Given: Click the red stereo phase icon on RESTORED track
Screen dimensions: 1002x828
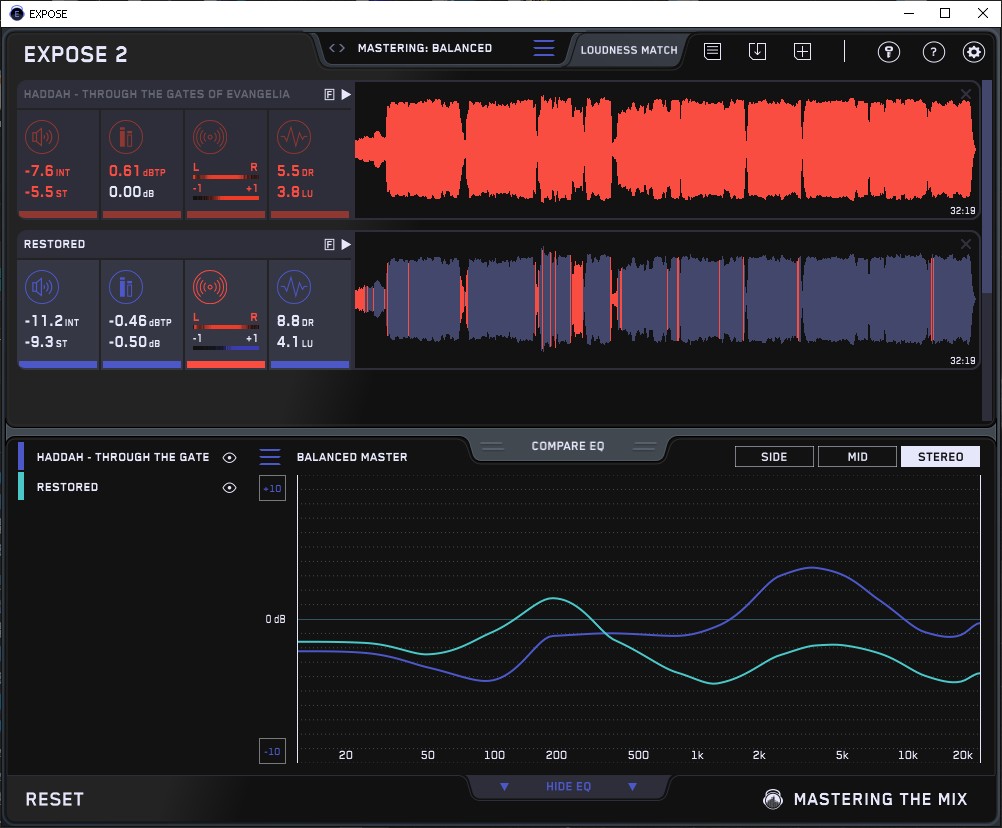Looking at the screenshot, I should point(209,288).
